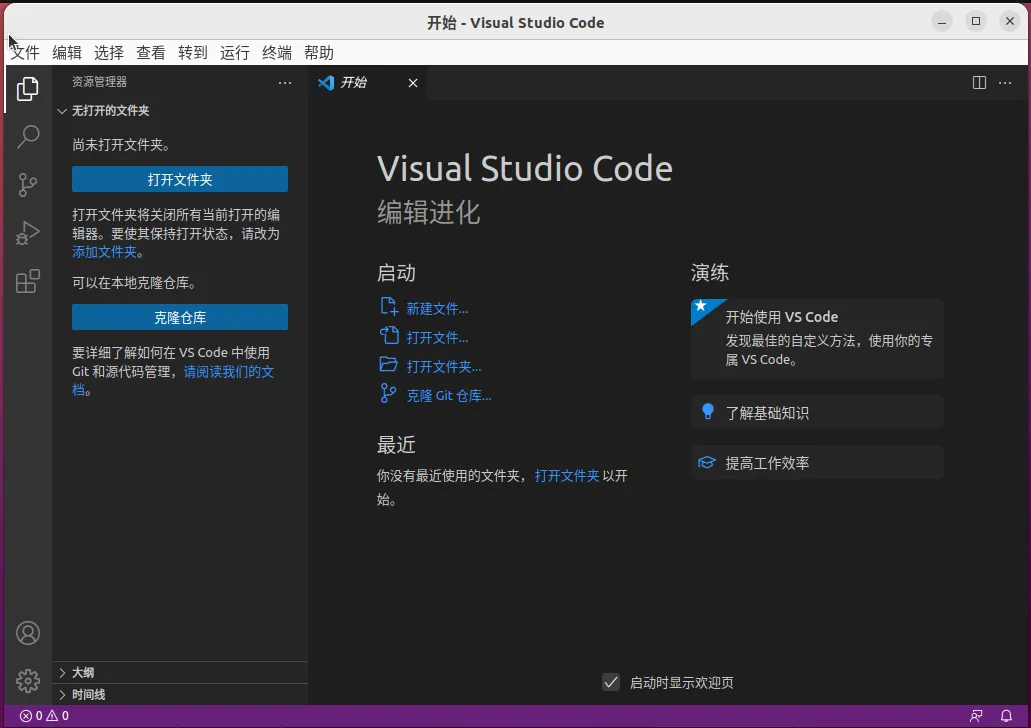Click the lightbulb icon on 了解基础知识
This screenshot has width=1031, height=728.
point(707,412)
